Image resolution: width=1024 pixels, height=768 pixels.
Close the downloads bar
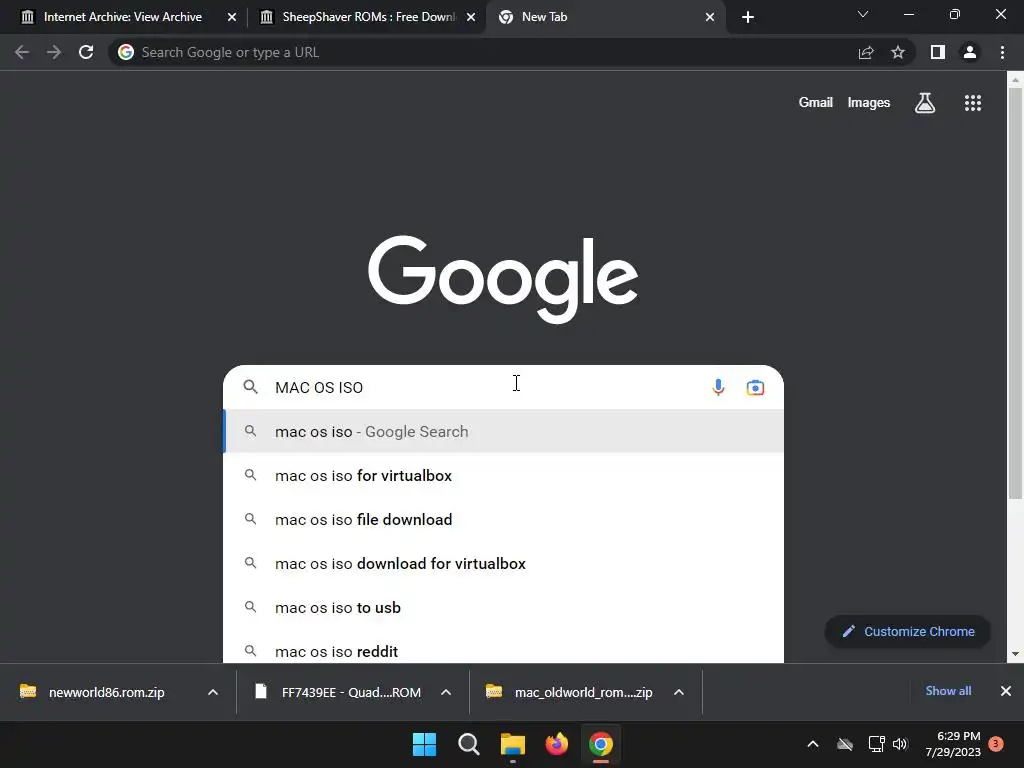point(1006,691)
